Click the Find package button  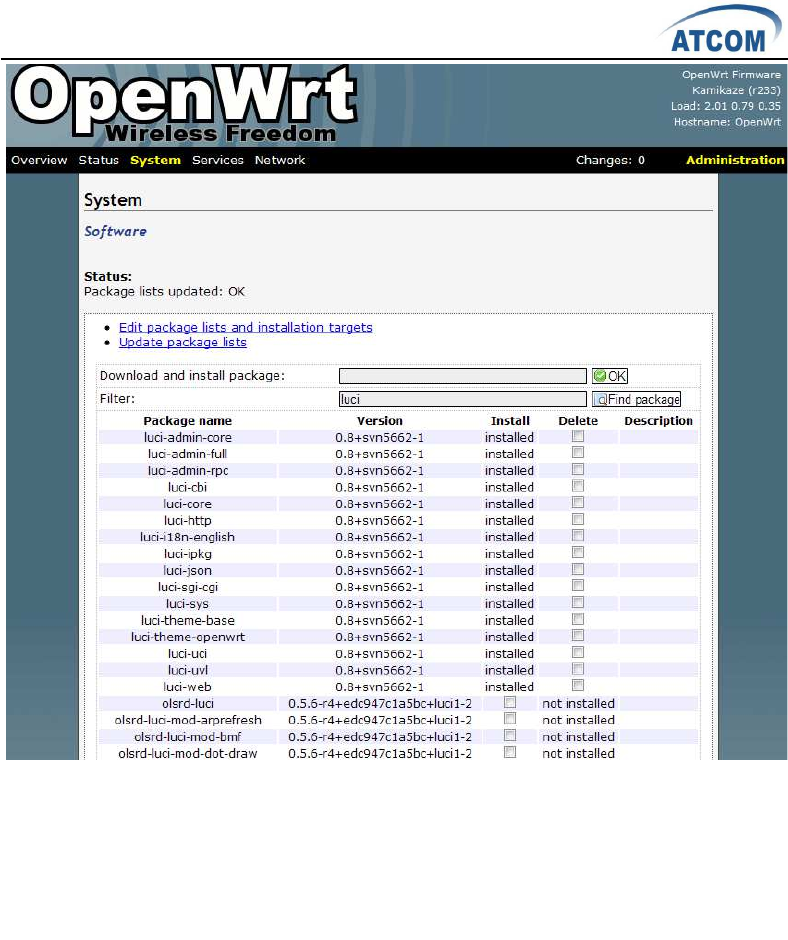pos(636,399)
